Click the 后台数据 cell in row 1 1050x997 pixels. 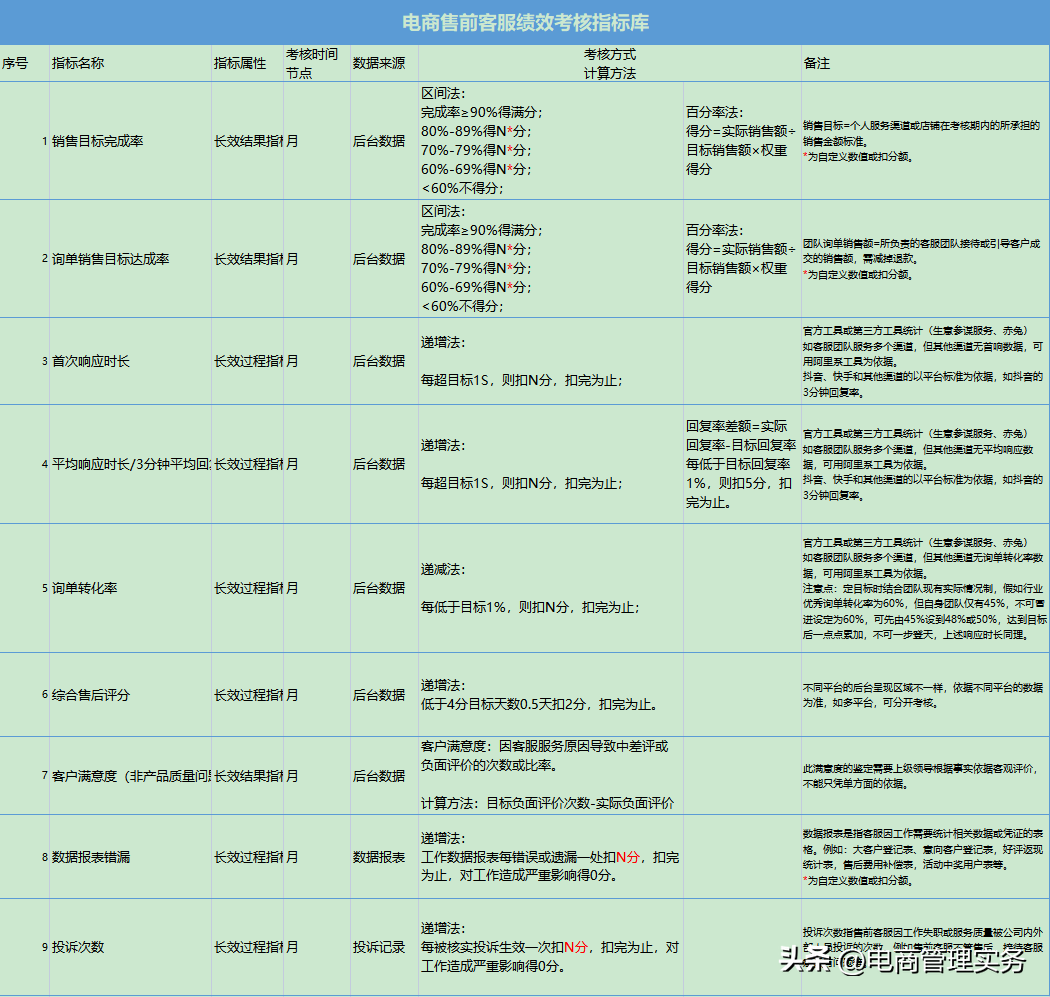coord(380,142)
